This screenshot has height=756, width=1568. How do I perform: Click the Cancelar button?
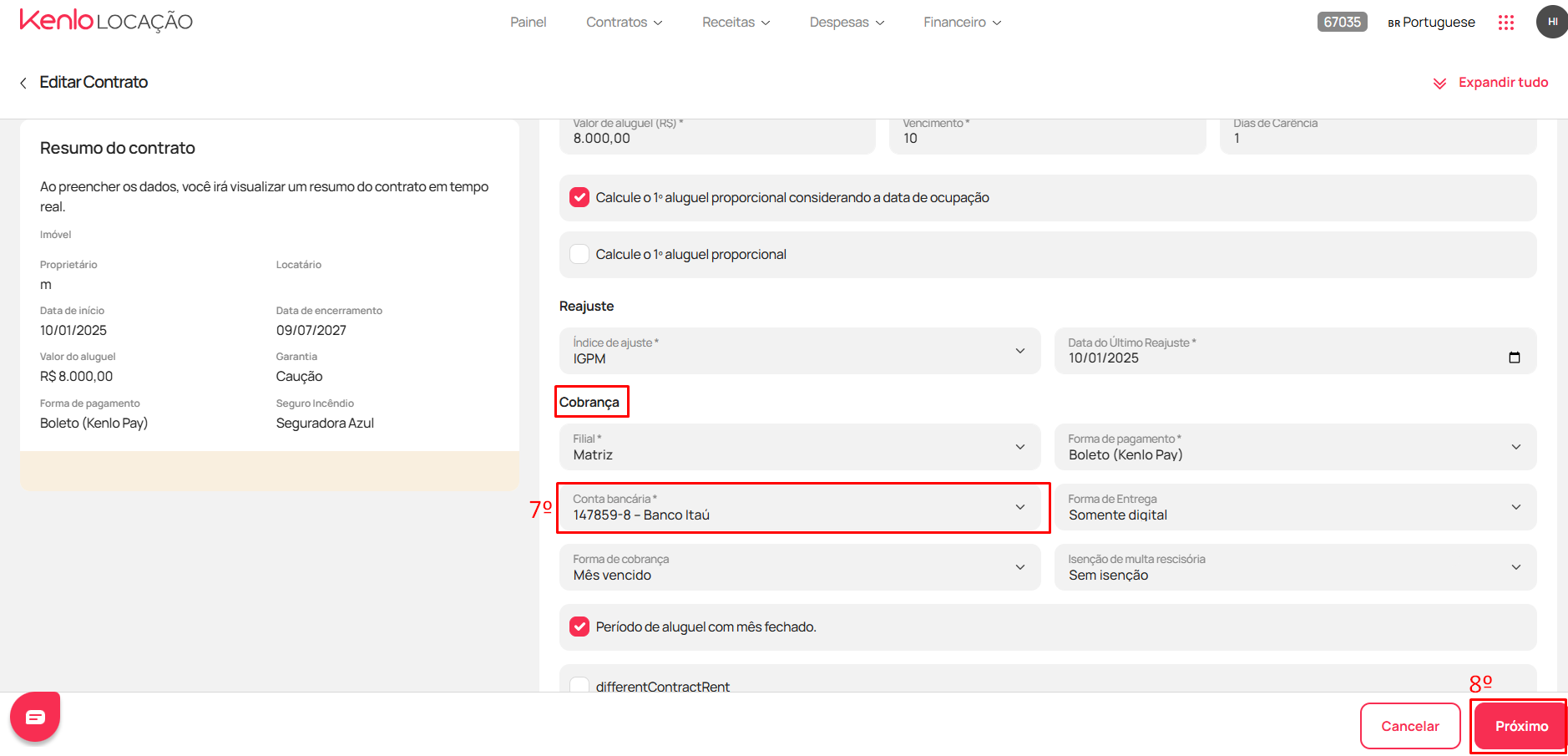(x=1410, y=726)
